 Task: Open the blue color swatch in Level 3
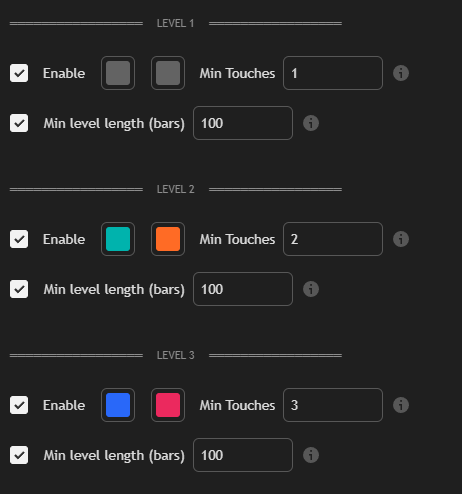point(118,405)
